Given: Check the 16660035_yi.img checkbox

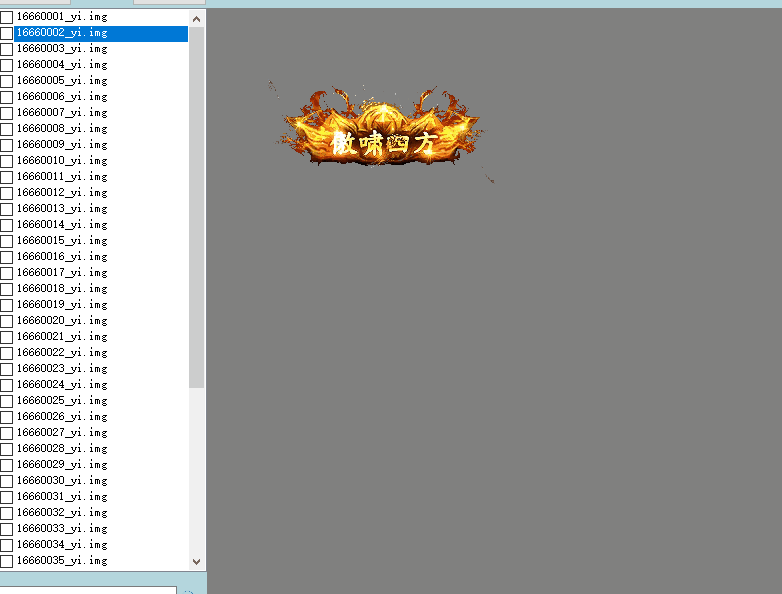Looking at the screenshot, I should (6, 561).
